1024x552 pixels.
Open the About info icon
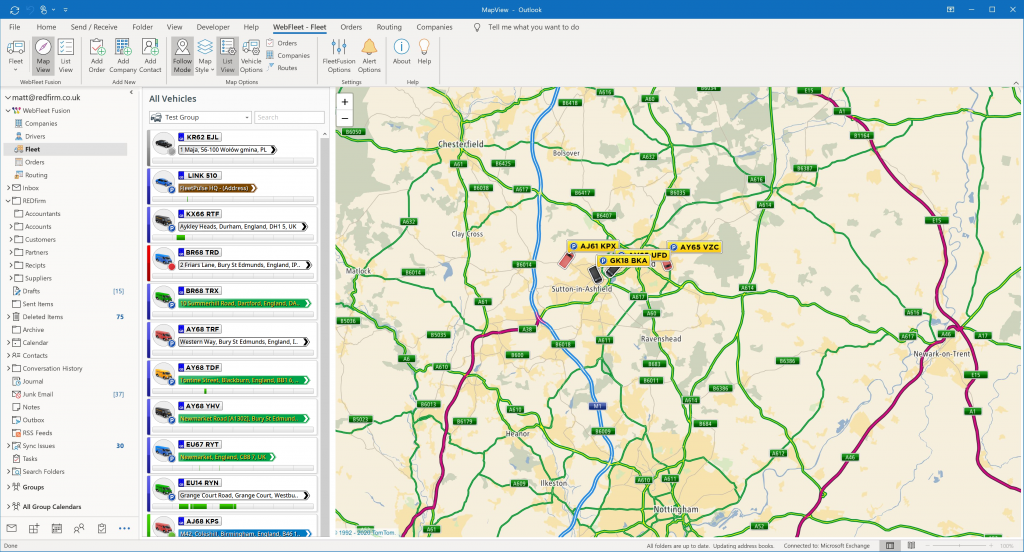401,52
